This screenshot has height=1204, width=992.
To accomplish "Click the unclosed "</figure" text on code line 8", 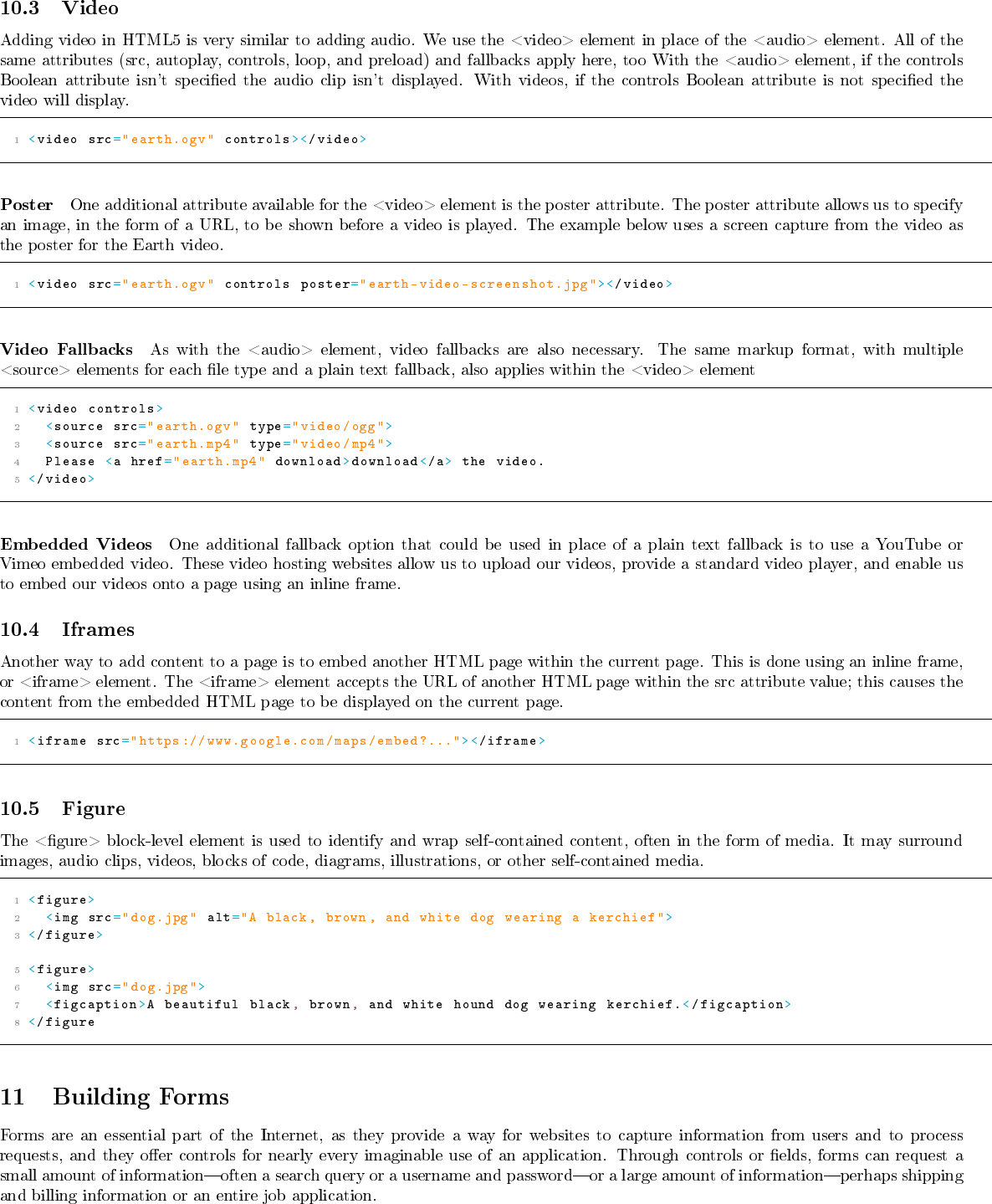I will [x=62, y=1022].
